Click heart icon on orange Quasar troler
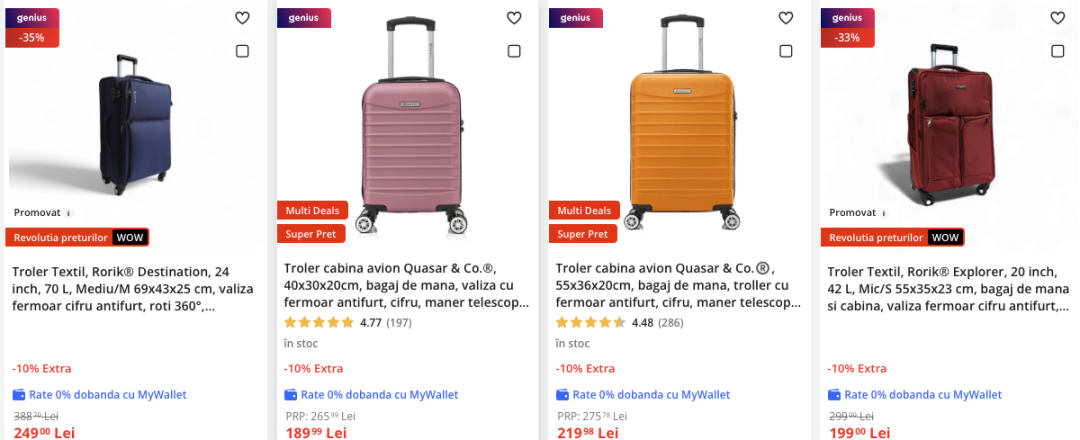This screenshot has height=440, width=1080. pyautogui.click(x=786, y=18)
